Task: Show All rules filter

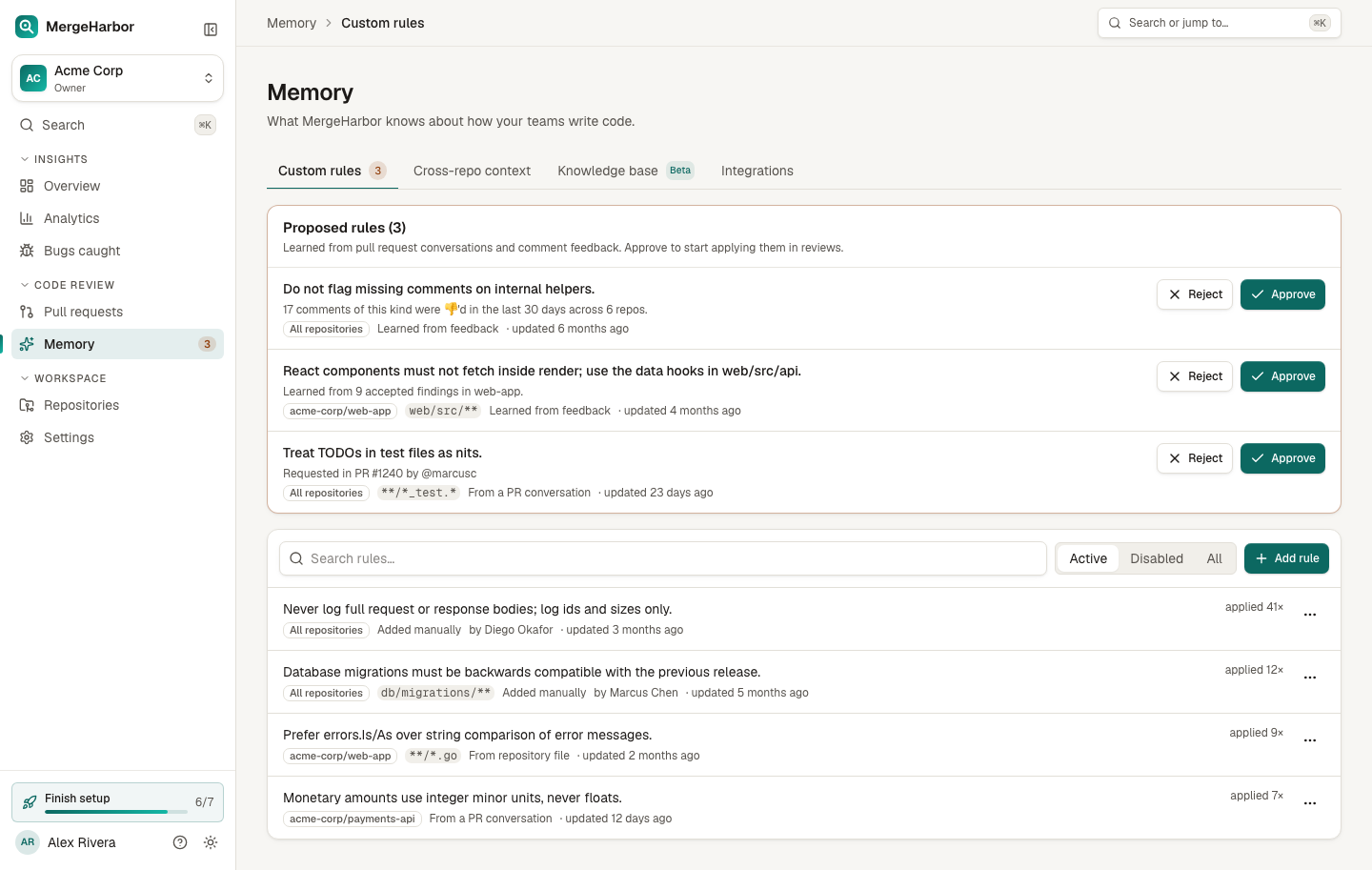Action: click(x=1214, y=558)
